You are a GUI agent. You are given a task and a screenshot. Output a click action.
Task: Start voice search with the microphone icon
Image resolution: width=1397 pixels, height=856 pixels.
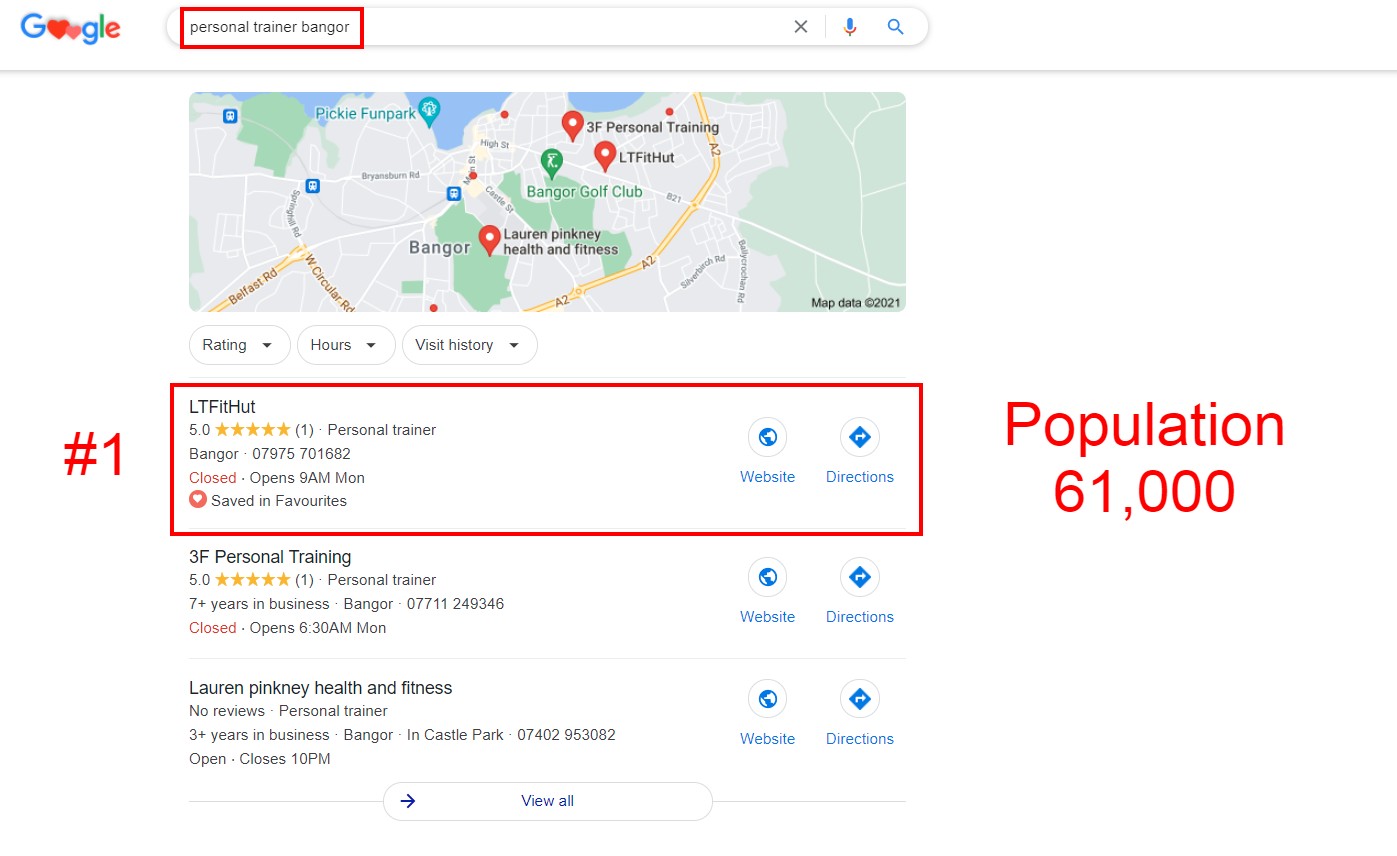coord(850,27)
